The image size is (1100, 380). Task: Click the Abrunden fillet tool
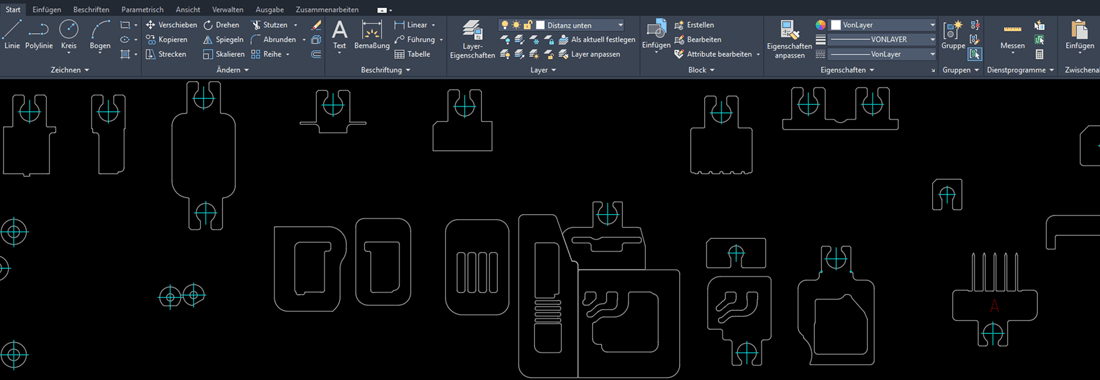(274, 39)
